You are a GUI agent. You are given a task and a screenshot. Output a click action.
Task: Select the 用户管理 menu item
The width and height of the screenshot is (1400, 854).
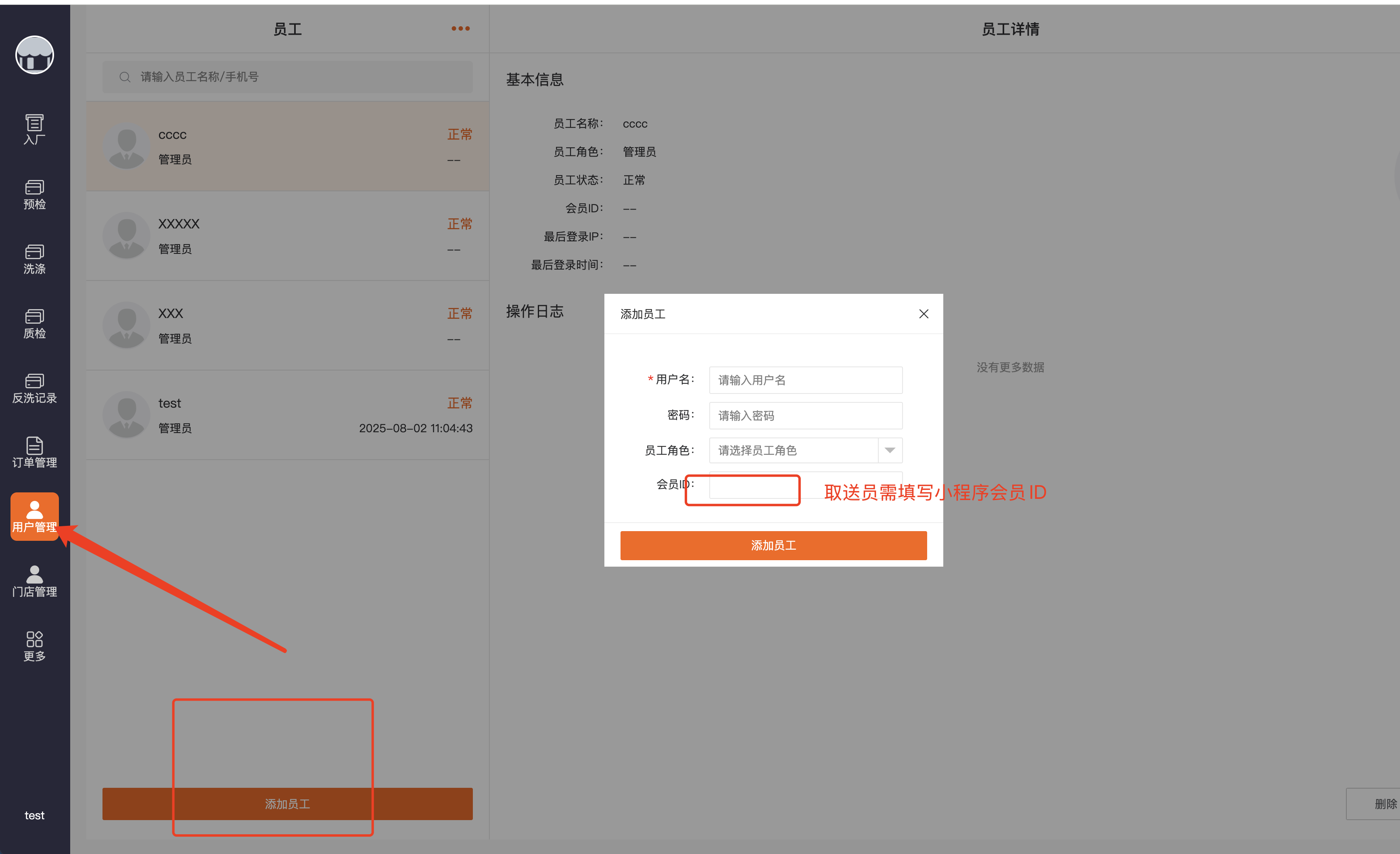click(x=34, y=517)
